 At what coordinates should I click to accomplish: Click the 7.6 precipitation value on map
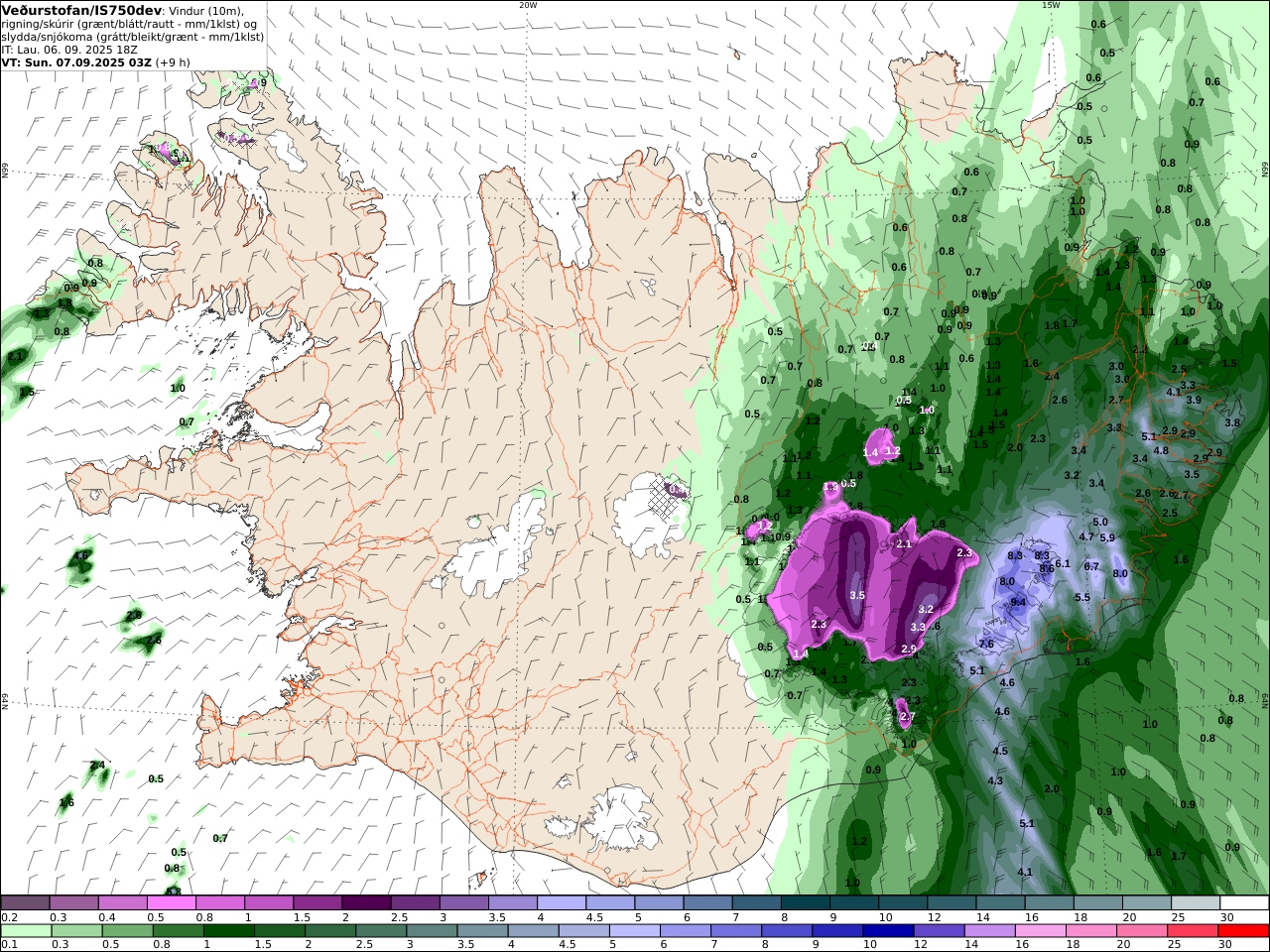pos(986,644)
